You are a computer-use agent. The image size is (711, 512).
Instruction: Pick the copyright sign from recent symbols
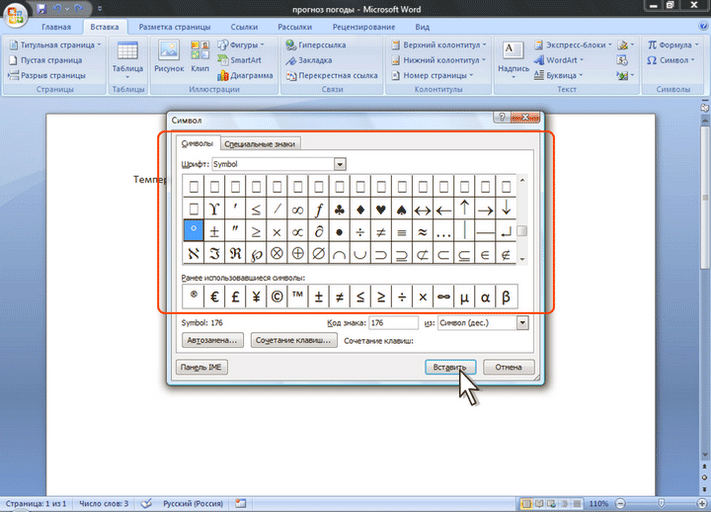277,297
